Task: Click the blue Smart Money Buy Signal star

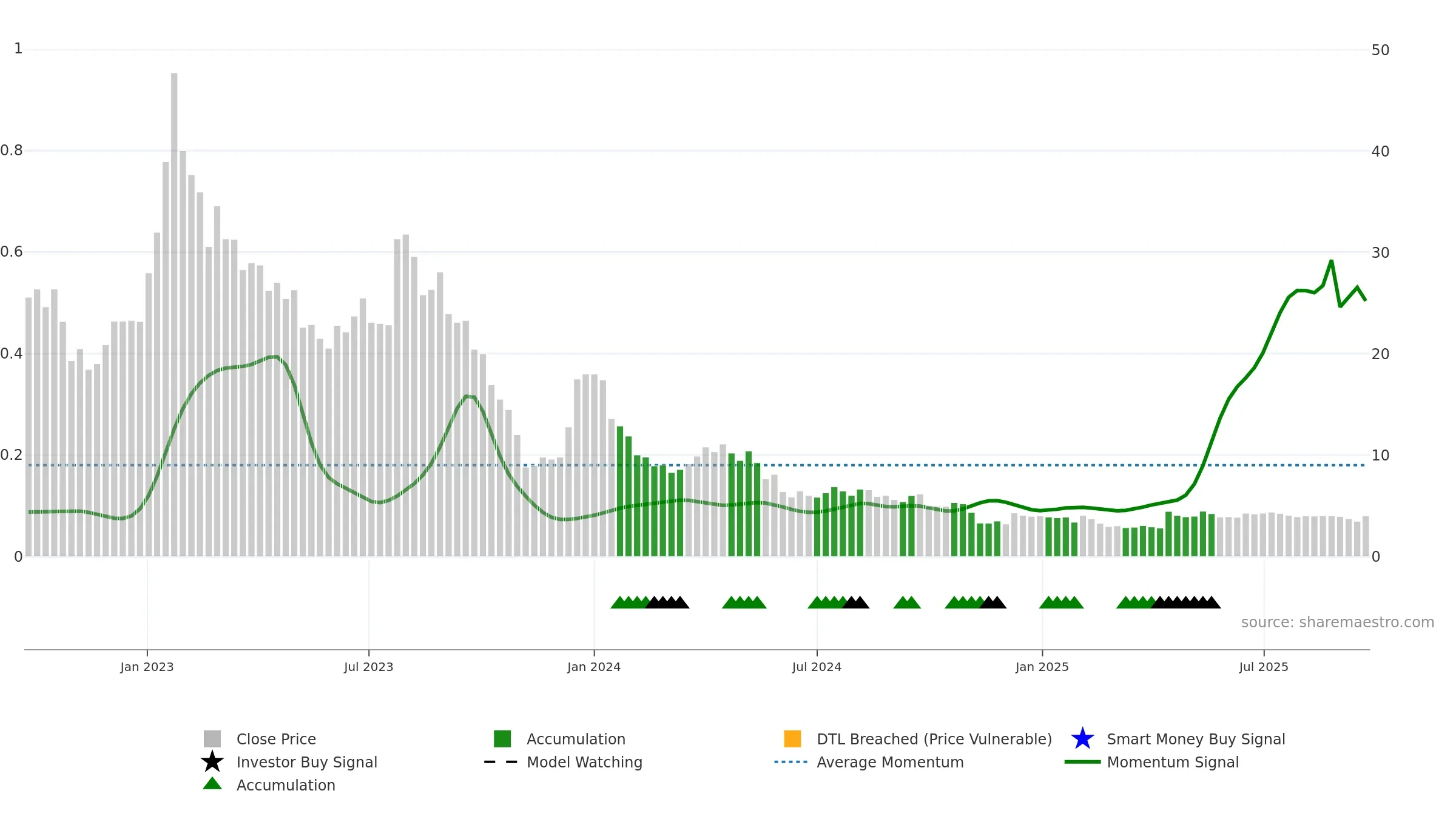Action: click(1083, 739)
